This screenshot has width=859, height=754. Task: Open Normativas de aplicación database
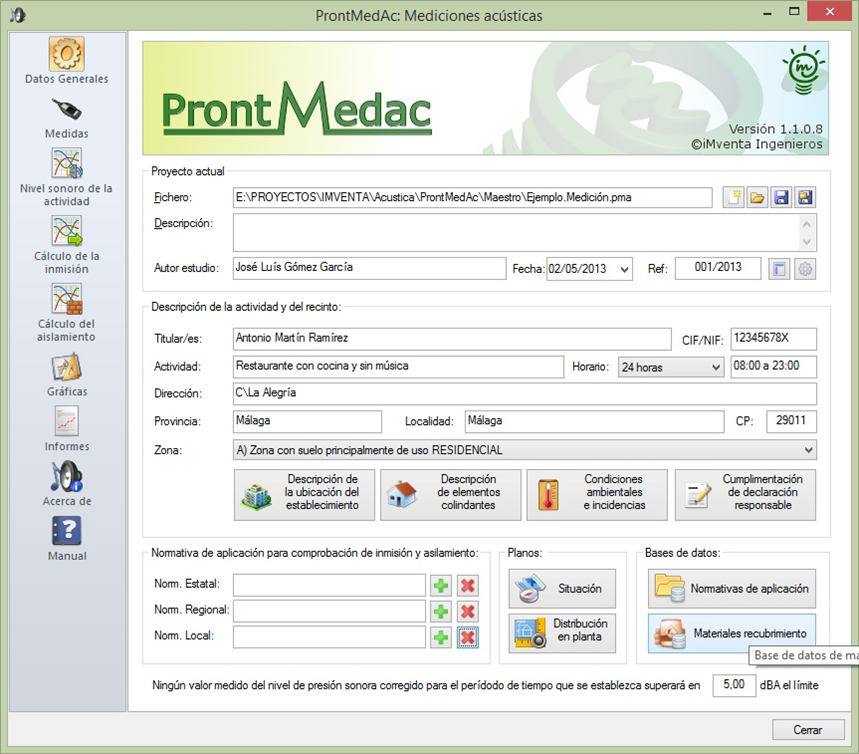point(732,589)
